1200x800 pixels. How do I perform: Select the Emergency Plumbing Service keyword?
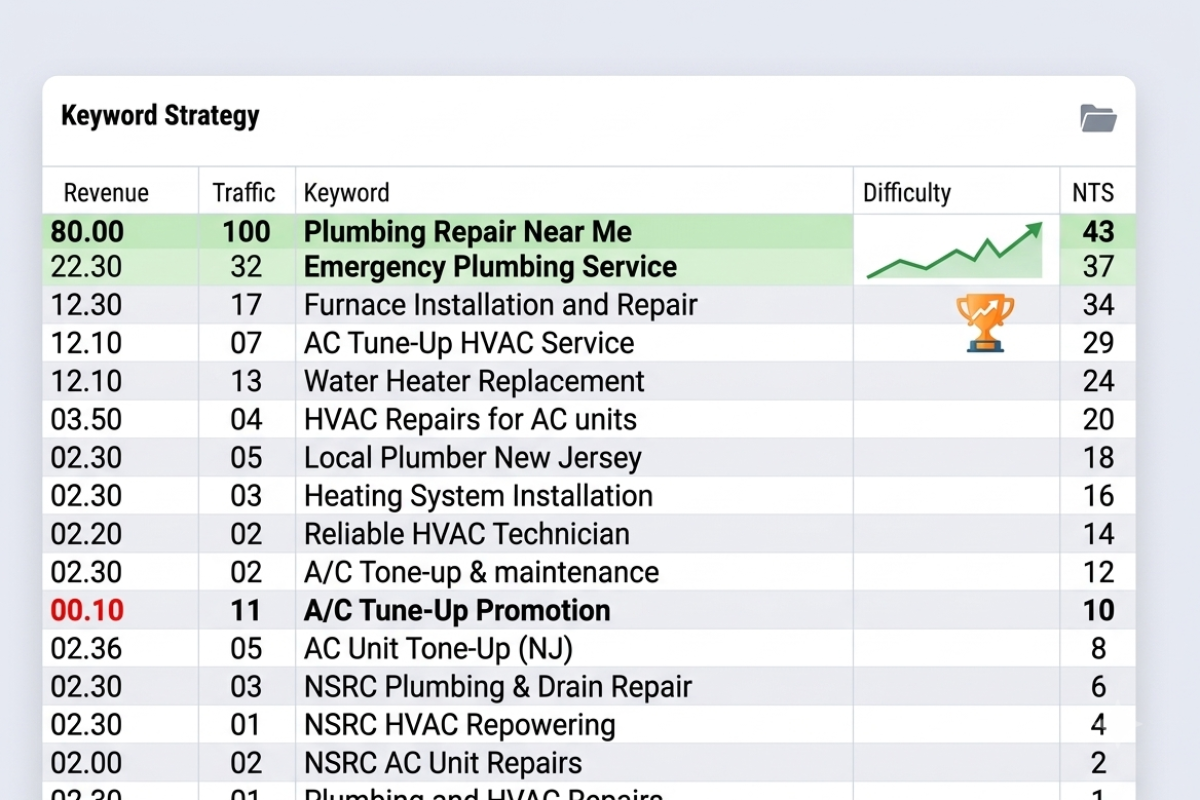pyautogui.click(x=490, y=267)
